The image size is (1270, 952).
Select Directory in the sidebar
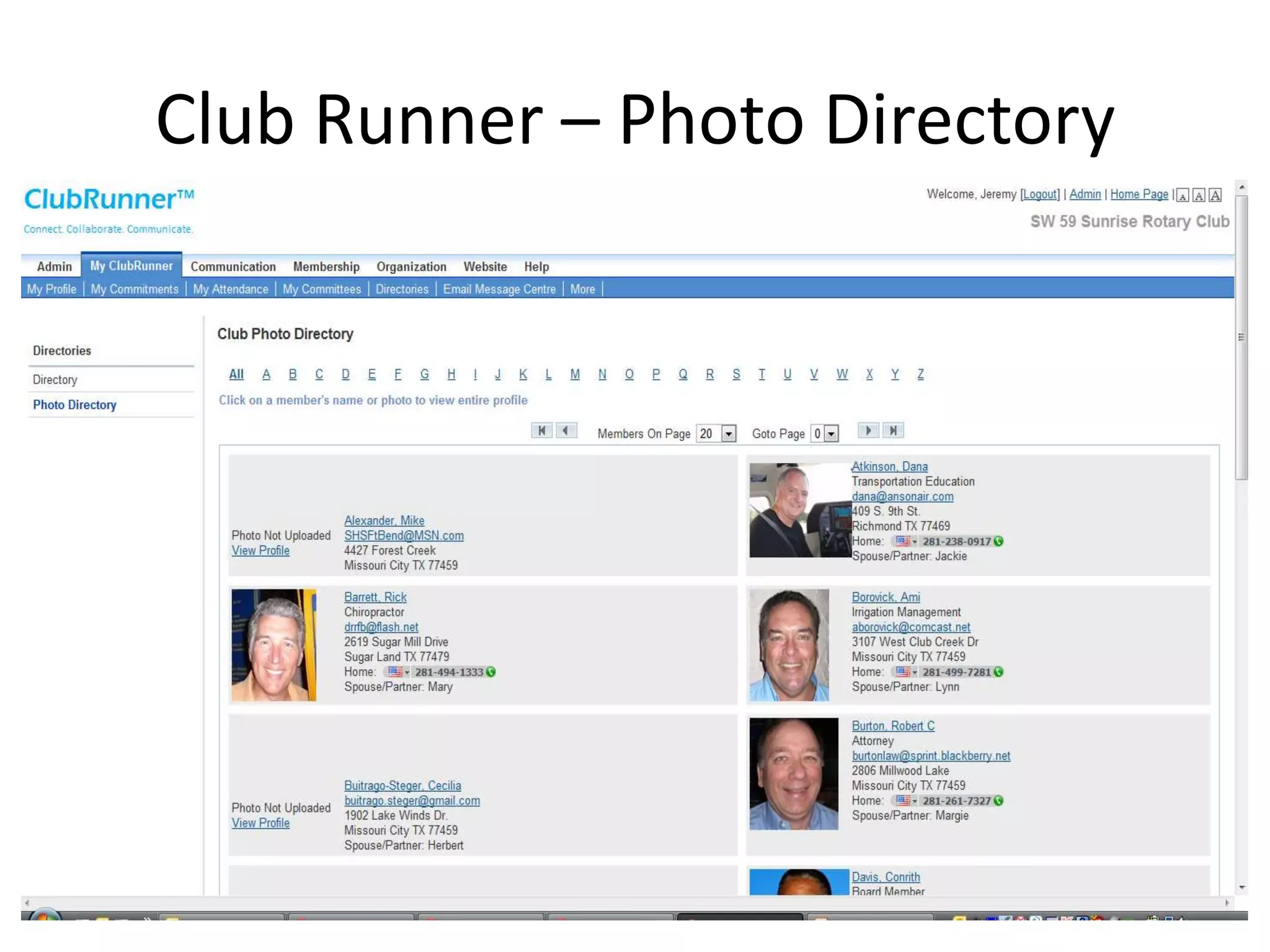pos(55,380)
